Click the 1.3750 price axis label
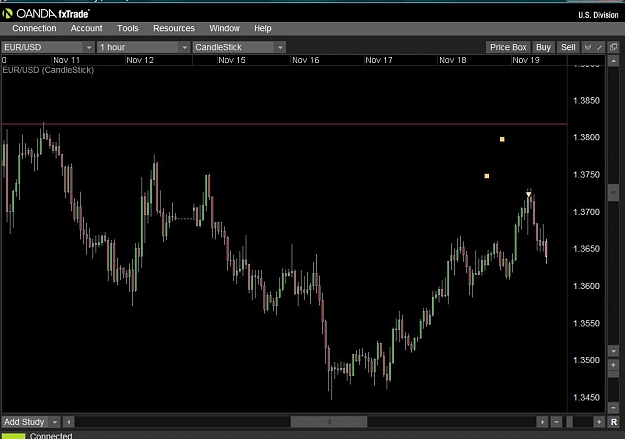 tap(586, 175)
